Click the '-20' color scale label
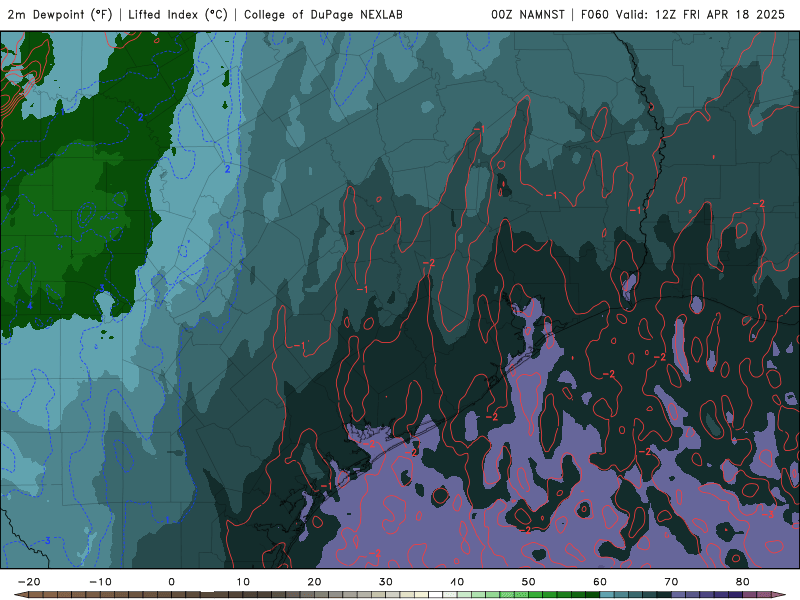 [29, 582]
